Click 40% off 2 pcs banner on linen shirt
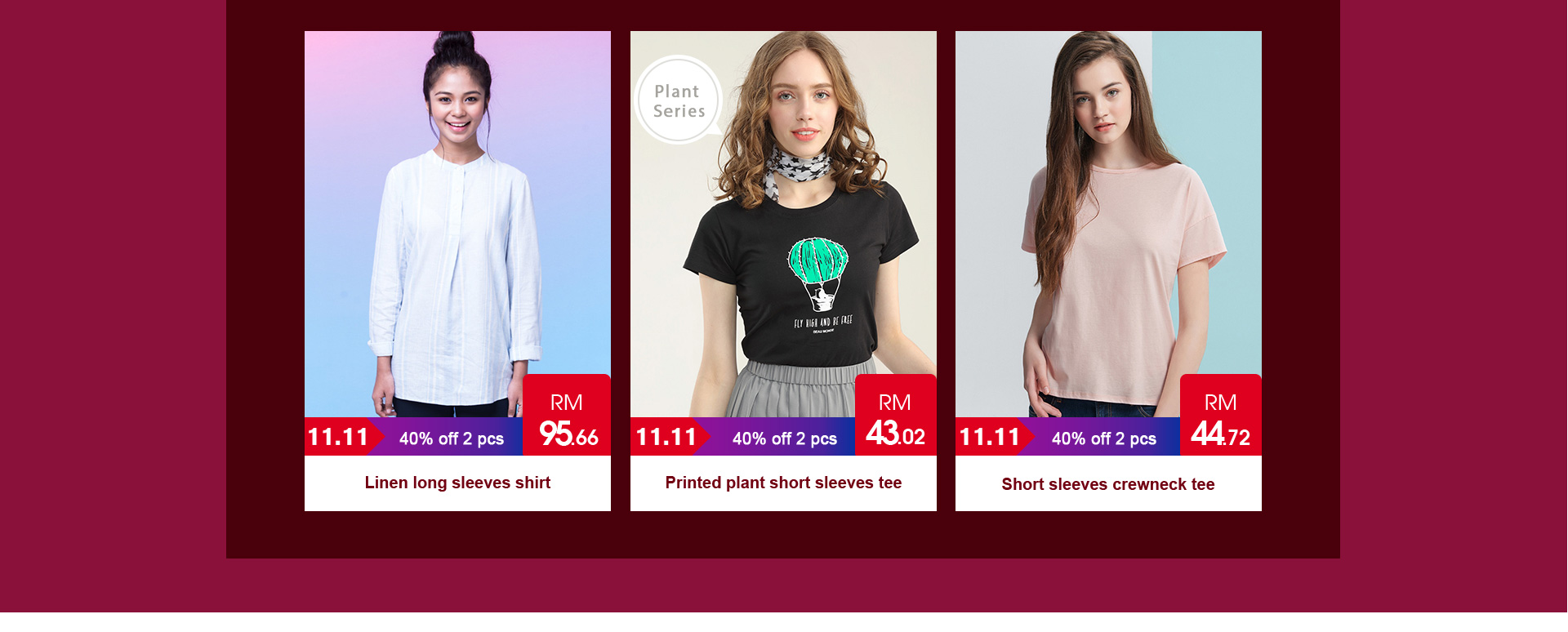This screenshot has width=1568, height=632. click(452, 438)
